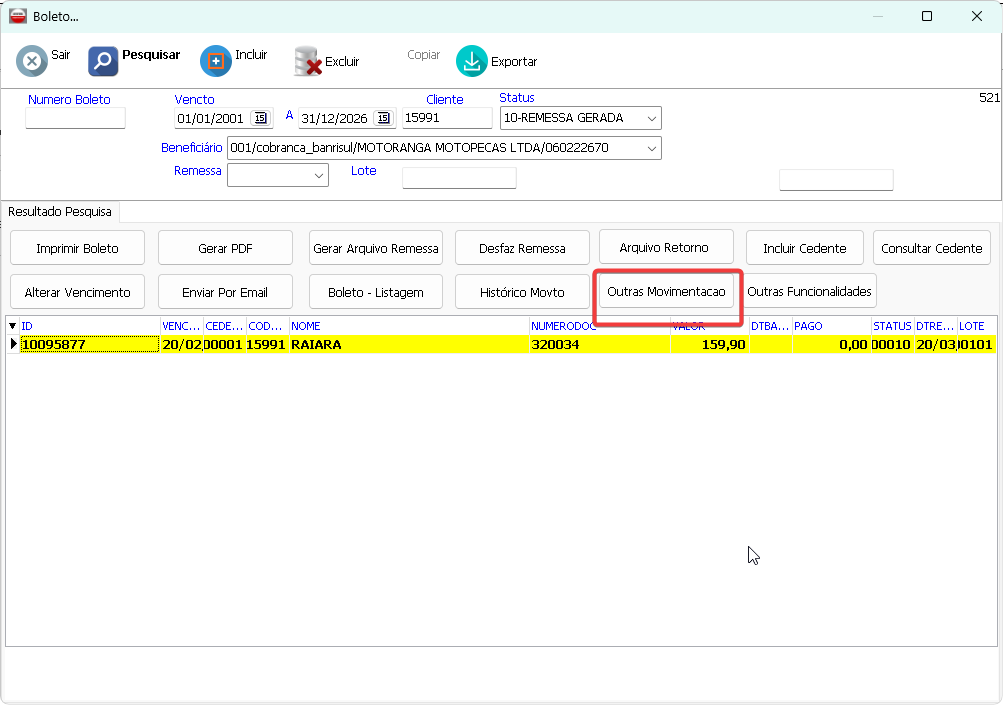Click the Numero Boleto input field

75,118
